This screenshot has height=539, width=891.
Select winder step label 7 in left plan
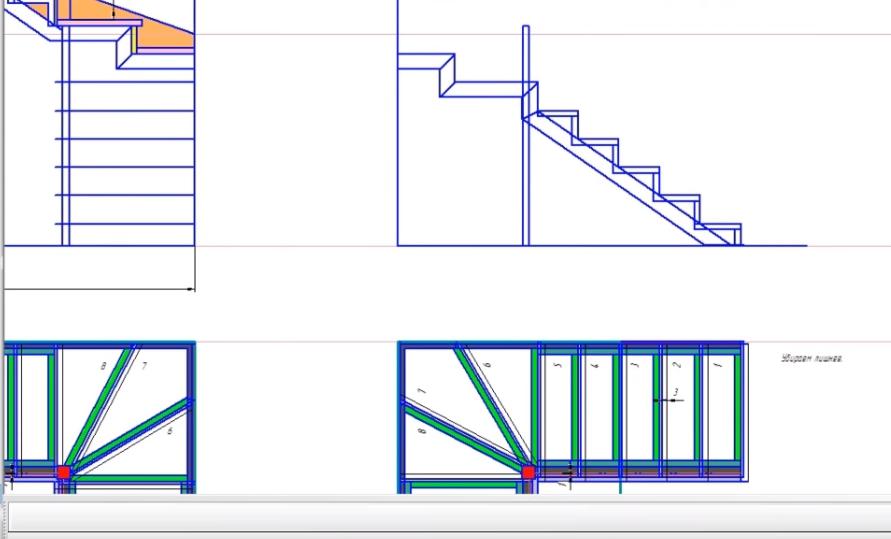(x=144, y=366)
